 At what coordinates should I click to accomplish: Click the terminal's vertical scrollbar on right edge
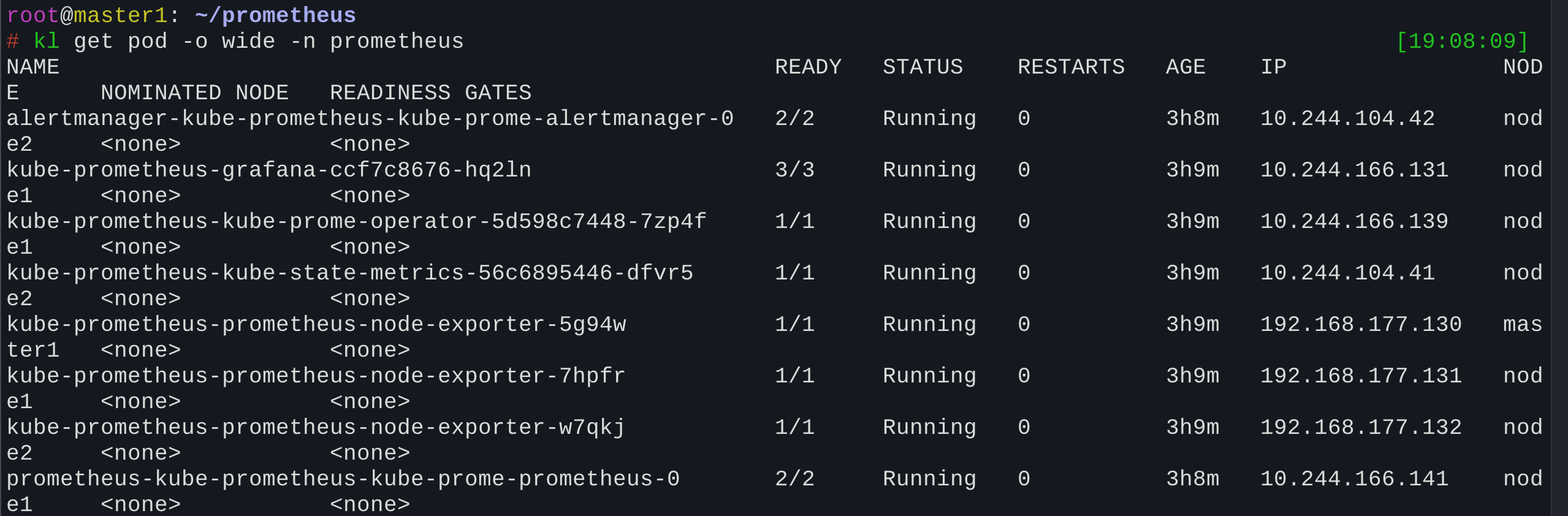click(1559, 258)
